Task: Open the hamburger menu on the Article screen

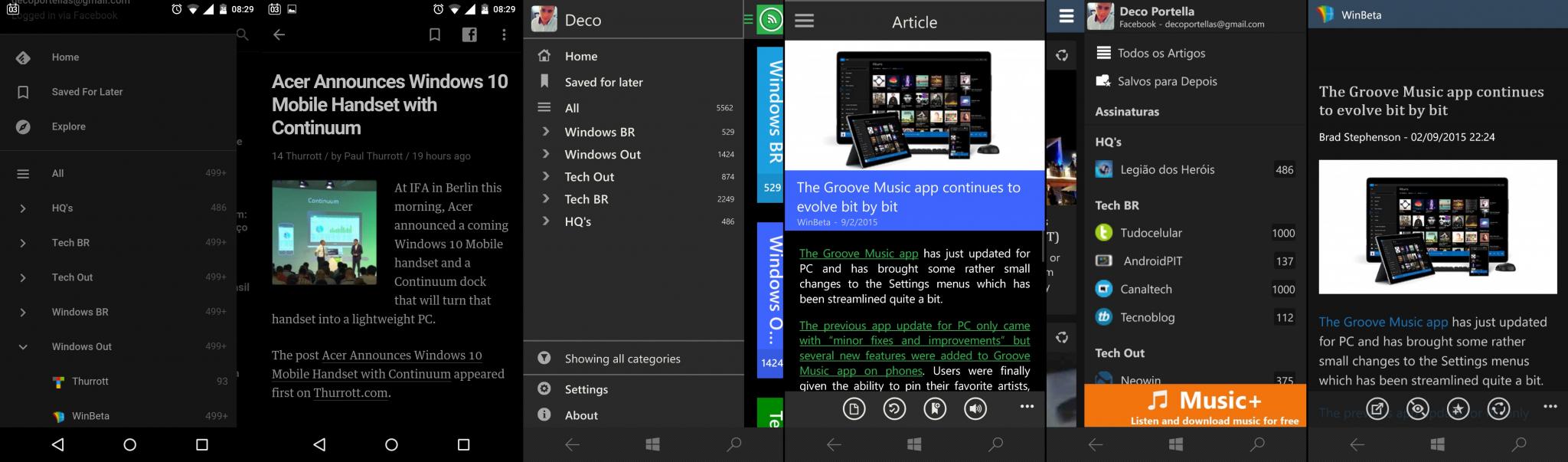Action: (804, 21)
